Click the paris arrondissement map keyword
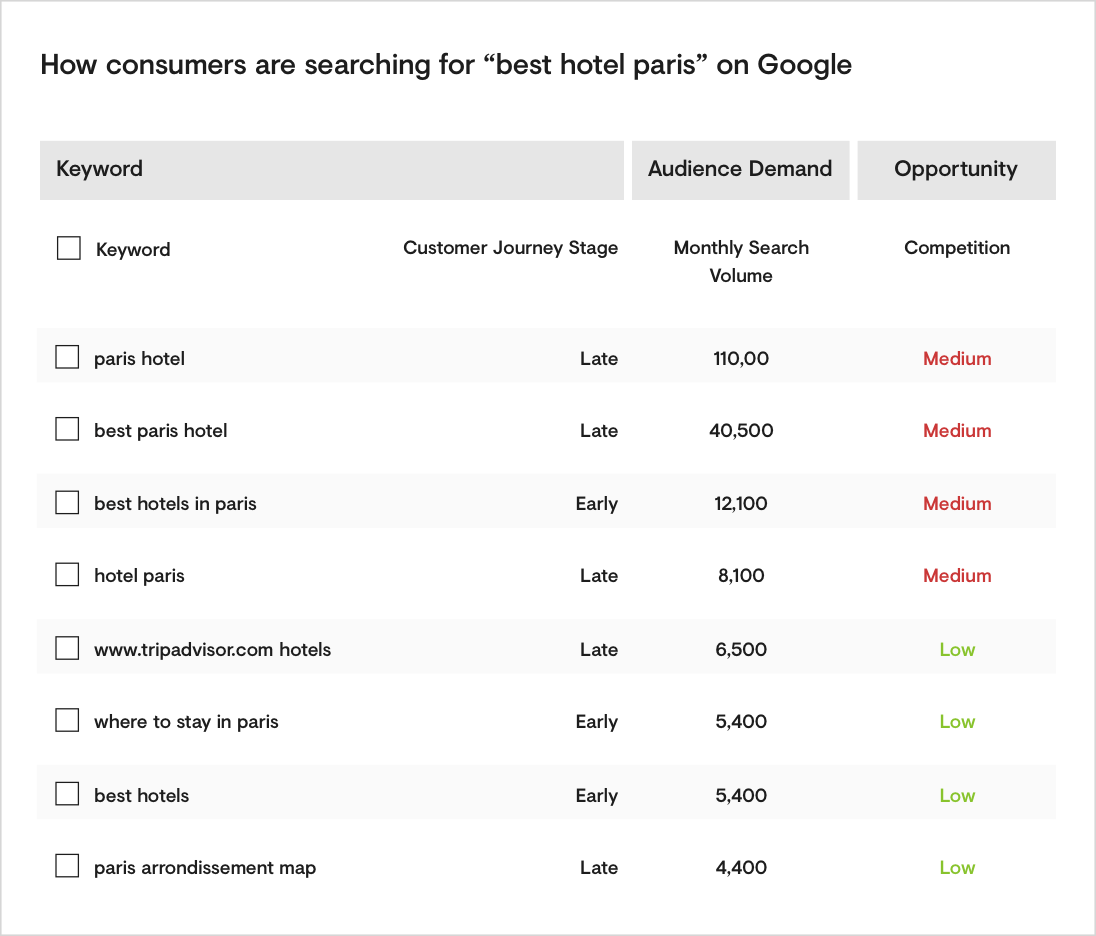The height and width of the screenshot is (936, 1096). [205, 867]
